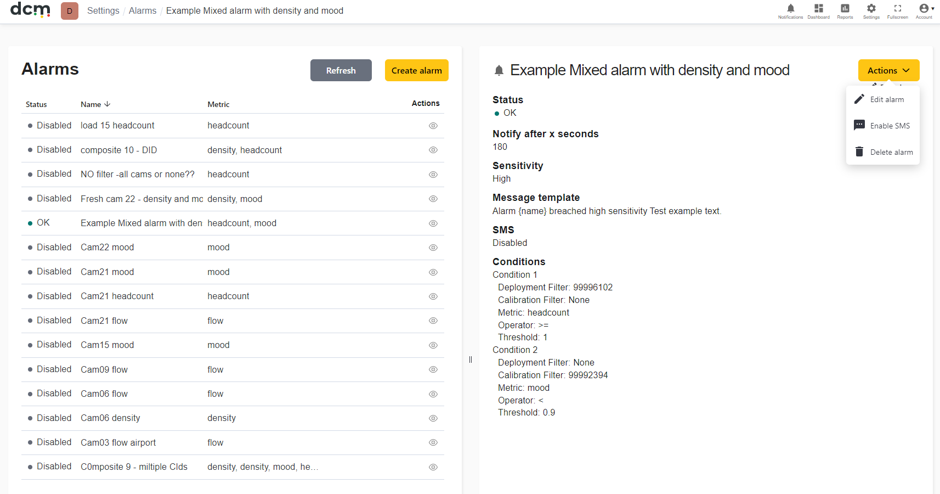Click the pencil Edit alarm icon
The width and height of the screenshot is (940, 494).
pyautogui.click(x=859, y=99)
